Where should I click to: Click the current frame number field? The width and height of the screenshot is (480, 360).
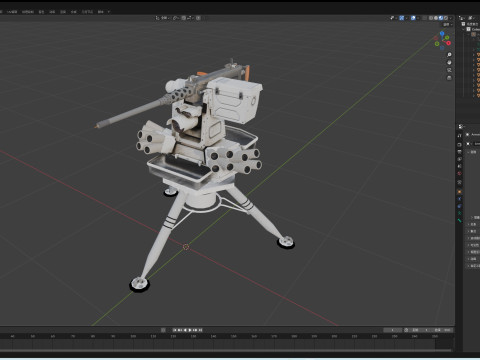(393, 330)
